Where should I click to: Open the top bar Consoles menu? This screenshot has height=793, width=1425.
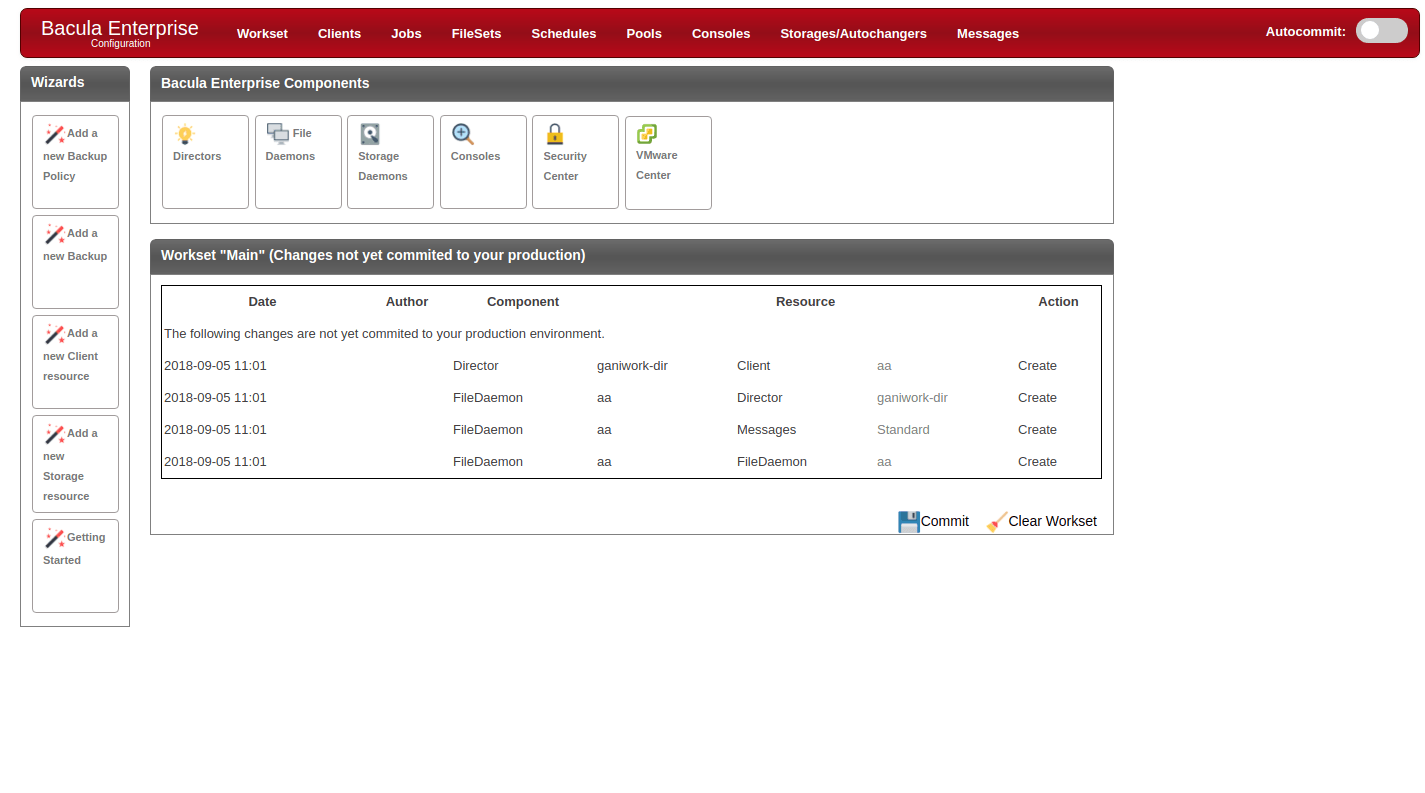721,34
